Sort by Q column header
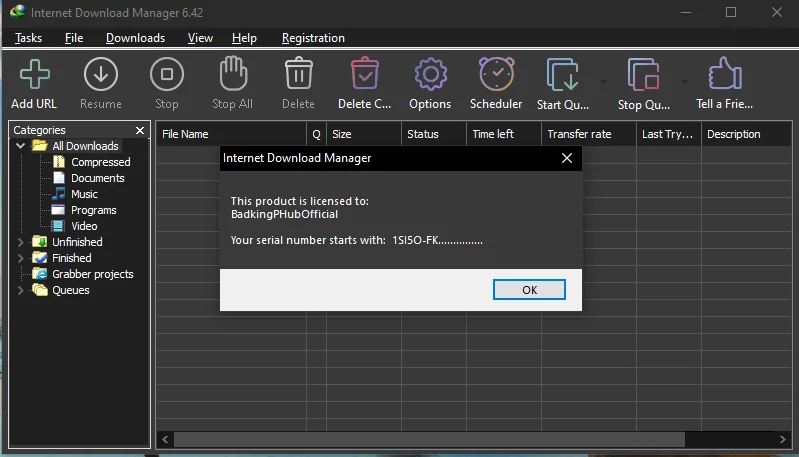 coord(316,134)
